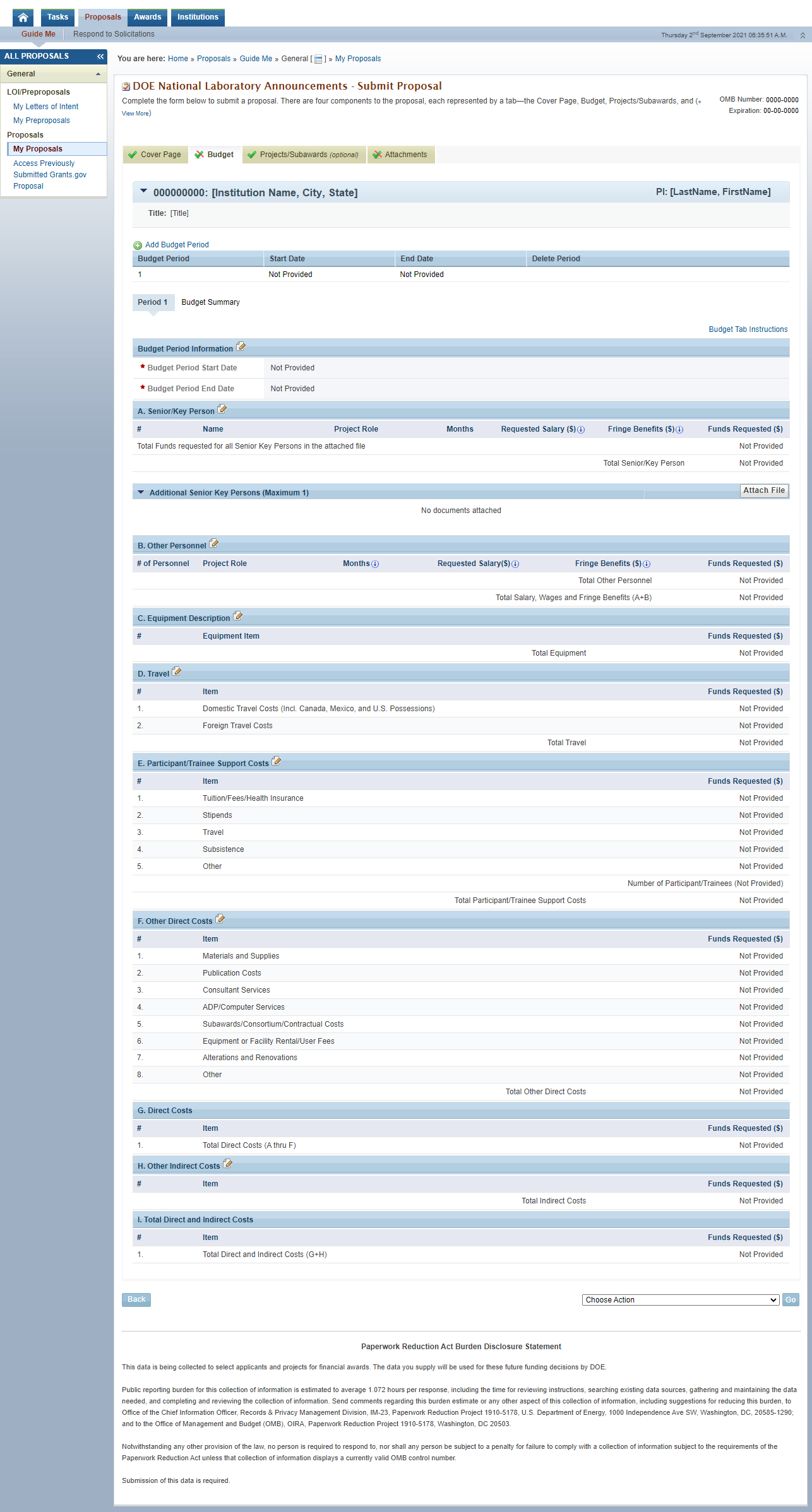
Task: Click the Back button
Action: [x=136, y=1299]
